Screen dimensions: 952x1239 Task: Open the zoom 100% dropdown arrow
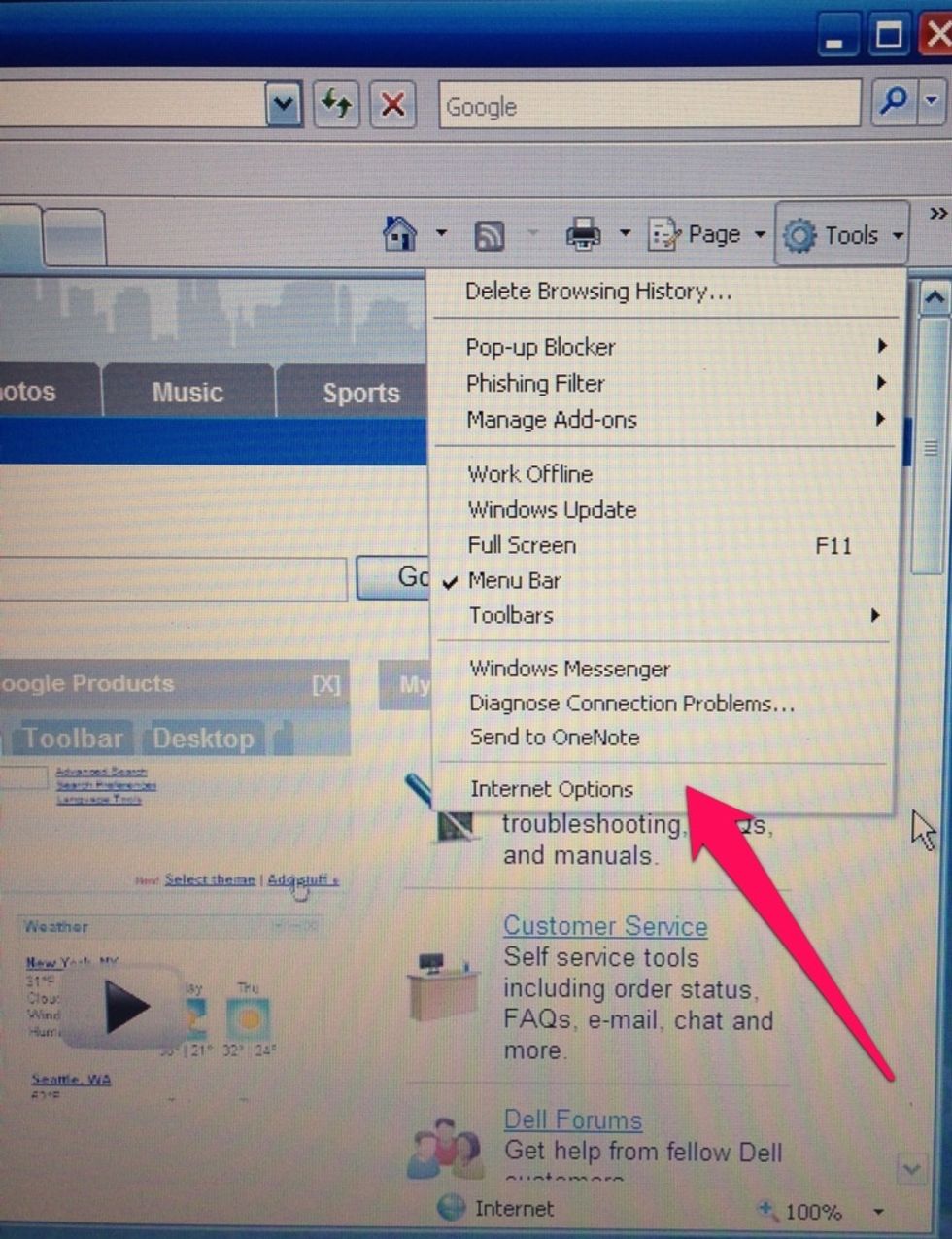coord(879,1212)
